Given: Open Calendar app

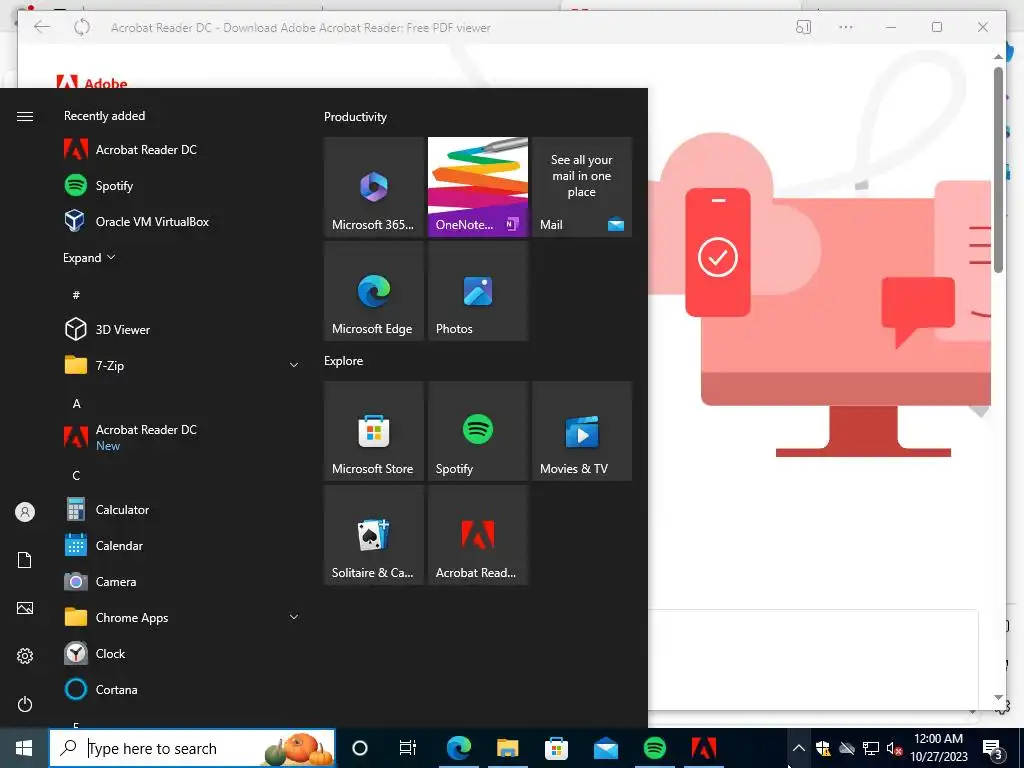Looking at the screenshot, I should tap(182, 545).
